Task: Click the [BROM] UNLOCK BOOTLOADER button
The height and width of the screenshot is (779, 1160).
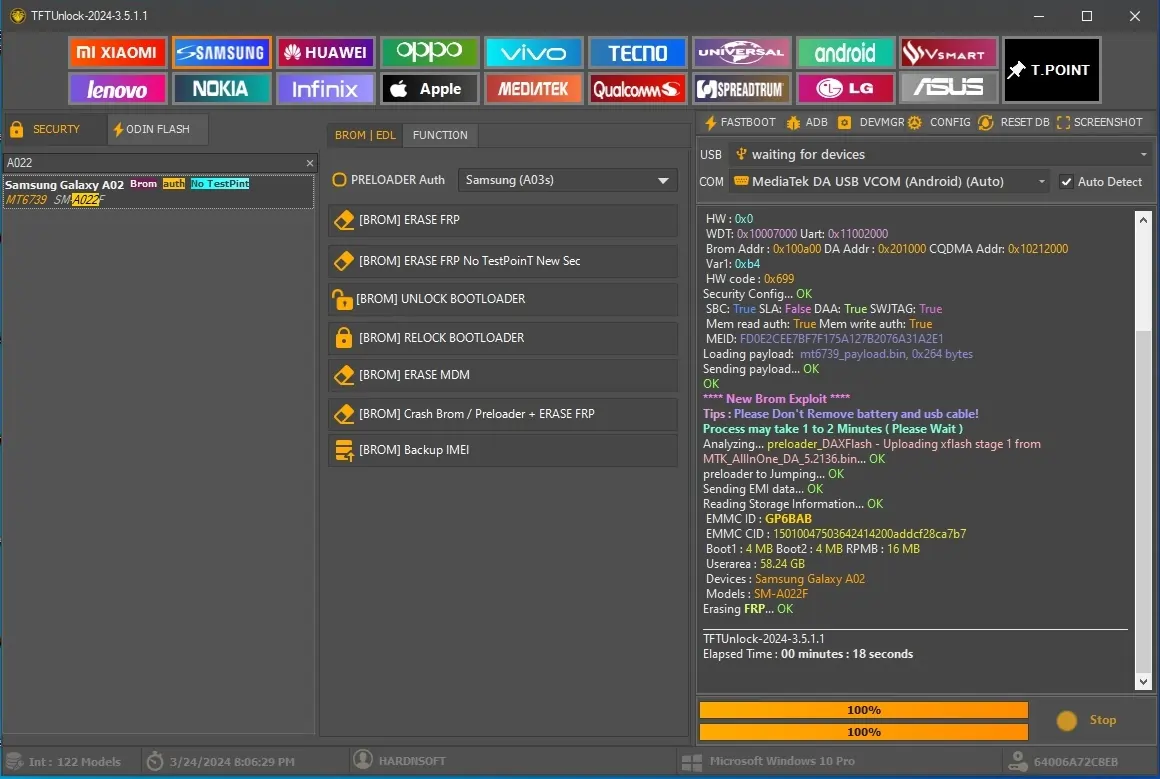Action: click(503, 299)
